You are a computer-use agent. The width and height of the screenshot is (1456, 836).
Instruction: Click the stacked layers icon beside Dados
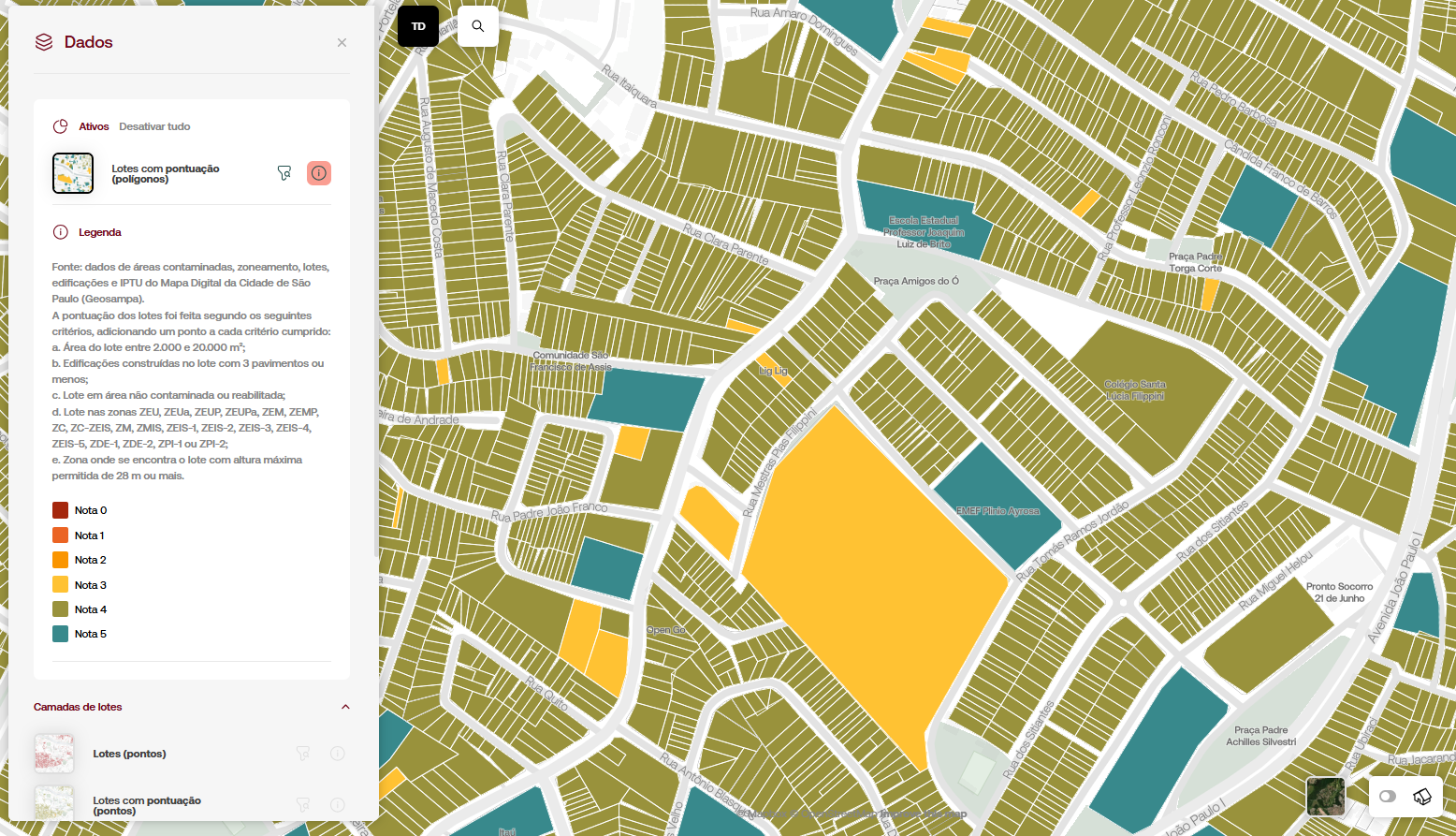pos(44,42)
